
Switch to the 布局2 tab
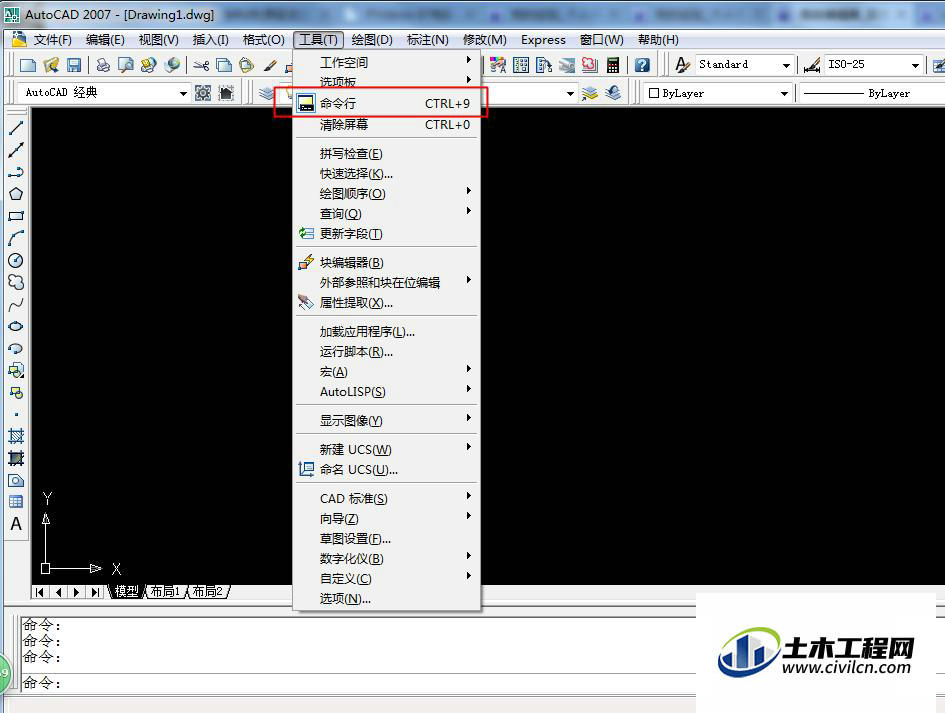pos(208,591)
